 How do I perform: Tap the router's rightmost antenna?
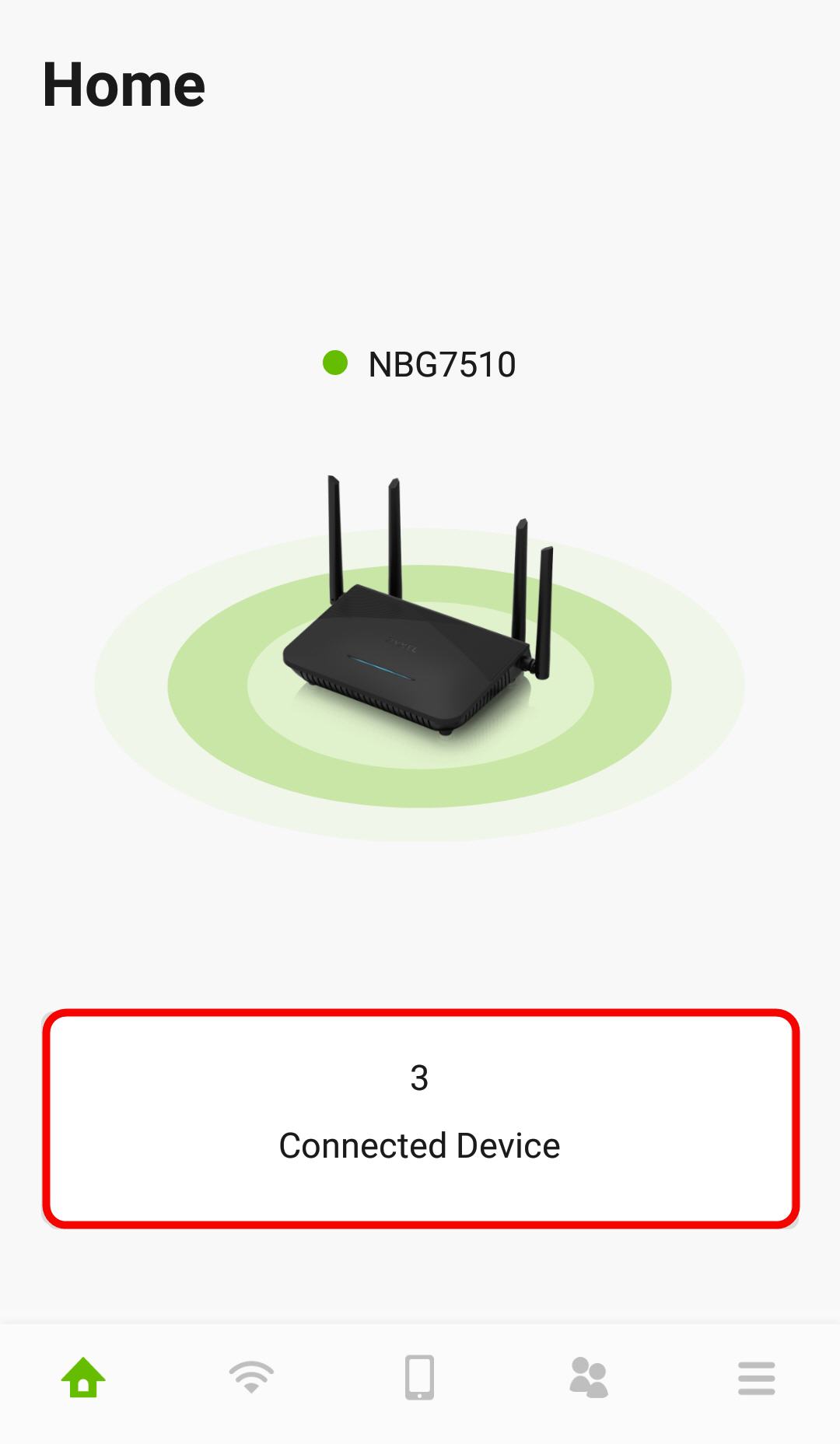click(x=544, y=612)
